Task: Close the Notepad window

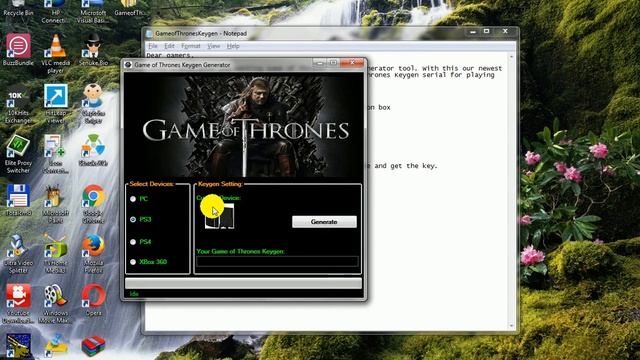Action: pyautogui.click(x=505, y=31)
